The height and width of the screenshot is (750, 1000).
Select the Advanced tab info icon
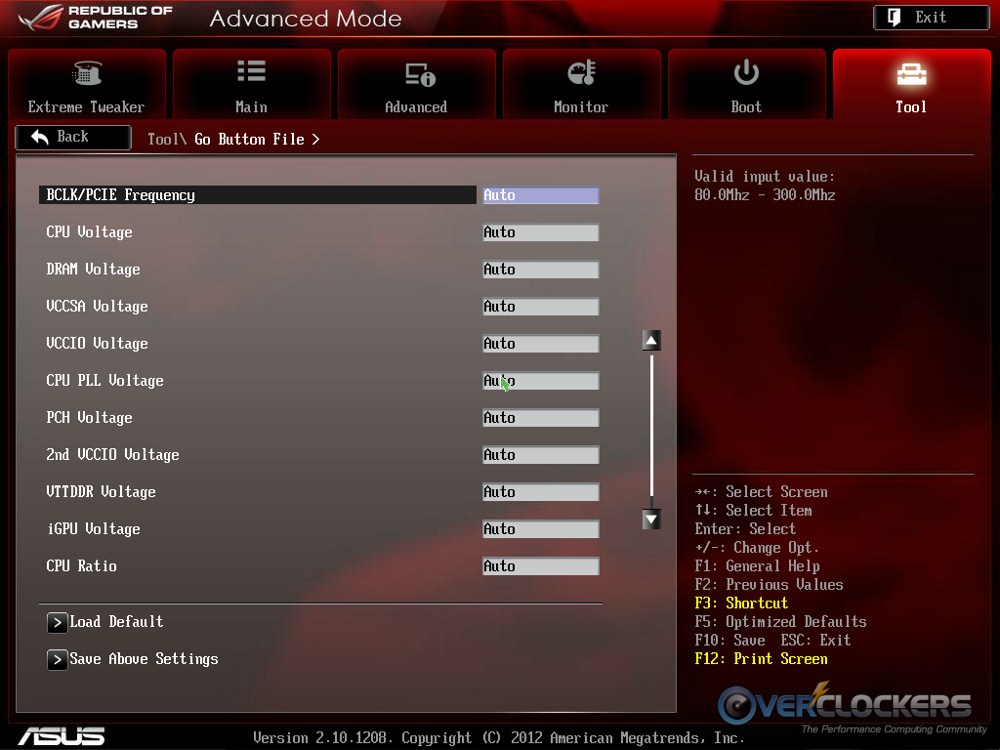tap(419, 74)
